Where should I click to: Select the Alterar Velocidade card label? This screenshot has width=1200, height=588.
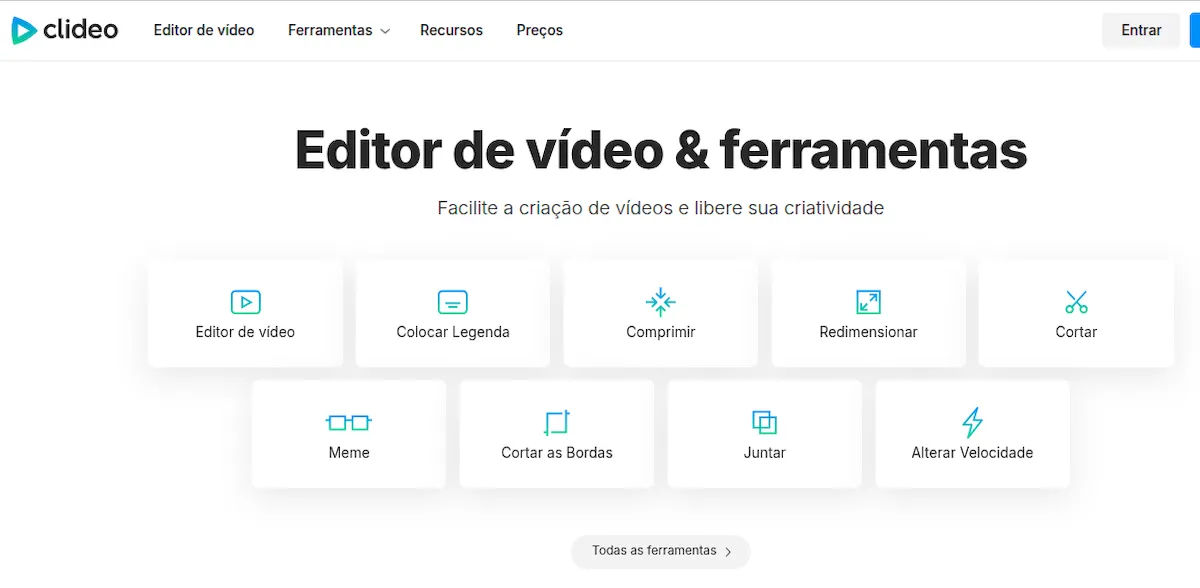[x=972, y=452]
